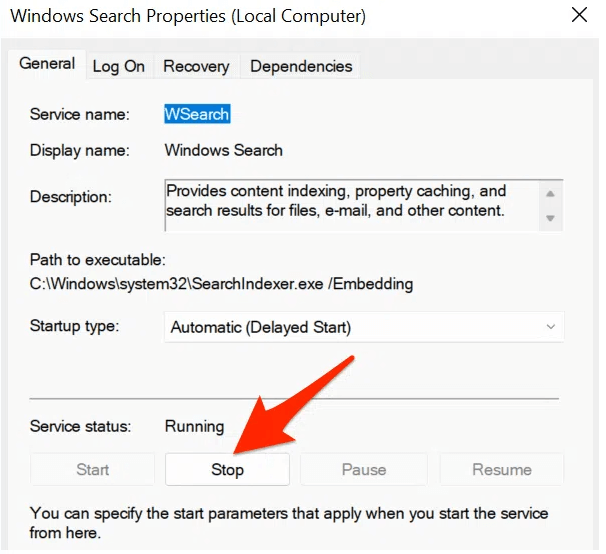The width and height of the screenshot is (606, 554).
Task: Click the Startup type dropdown chevron
Action: [550, 327]
